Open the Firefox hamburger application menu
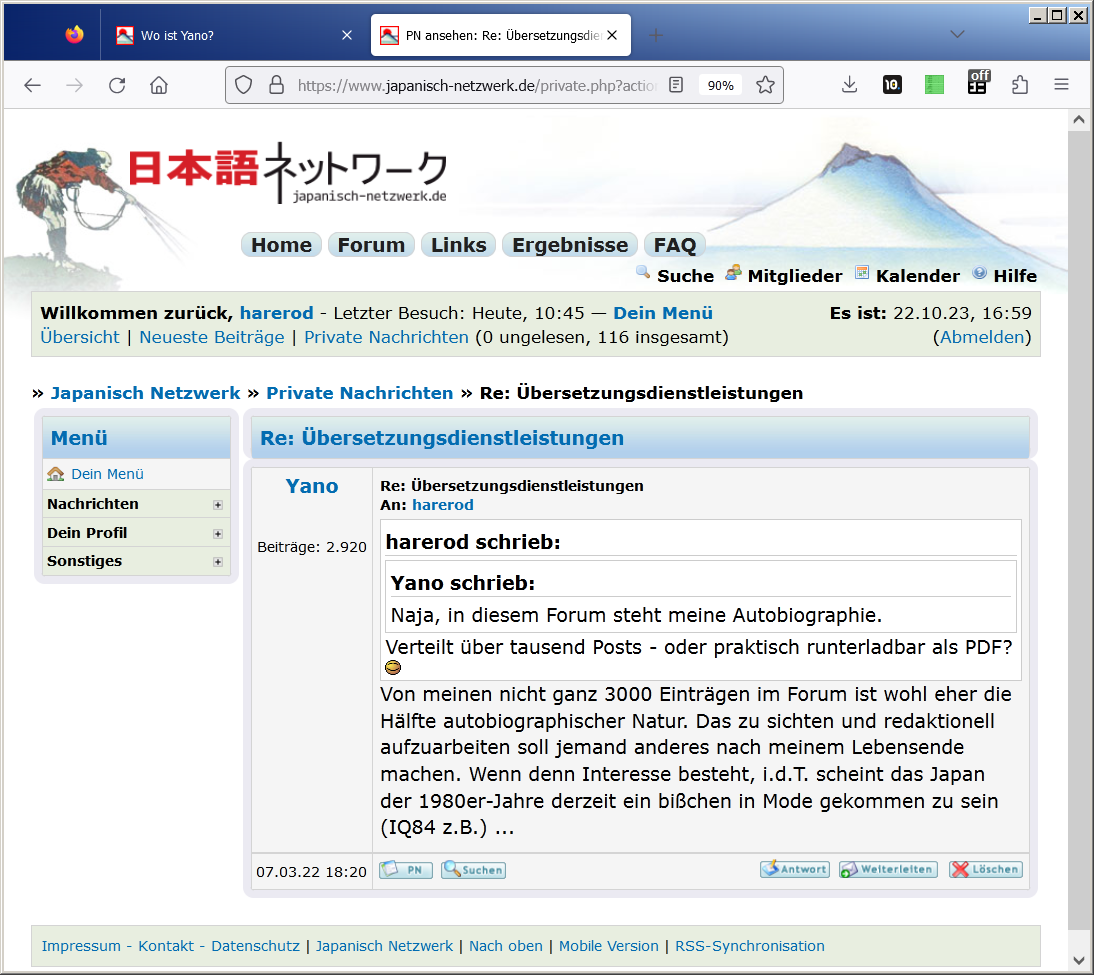Screen dimensions: 1094x975 [1062, 85]
